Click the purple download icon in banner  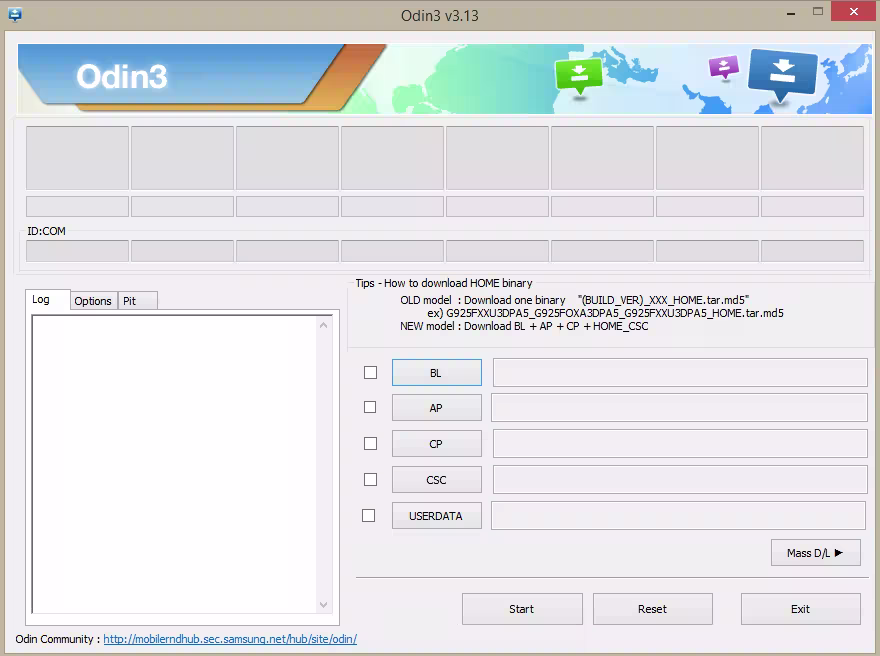pos(723,67)
